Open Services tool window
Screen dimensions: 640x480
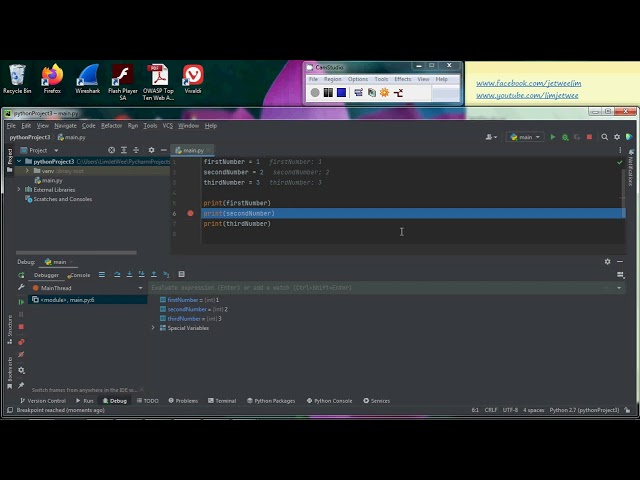[376, 401]
